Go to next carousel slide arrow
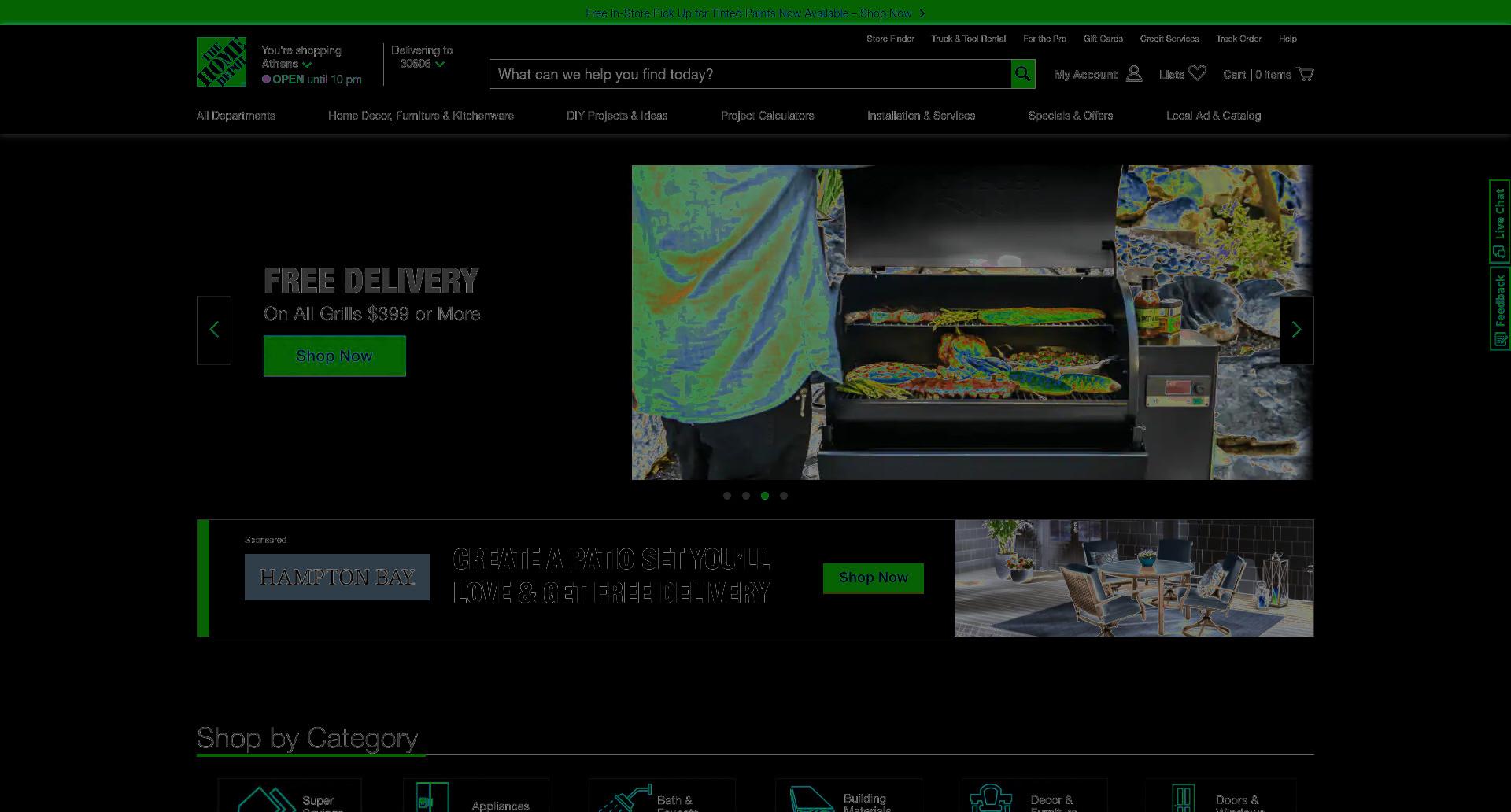 tap(1296, 330)
